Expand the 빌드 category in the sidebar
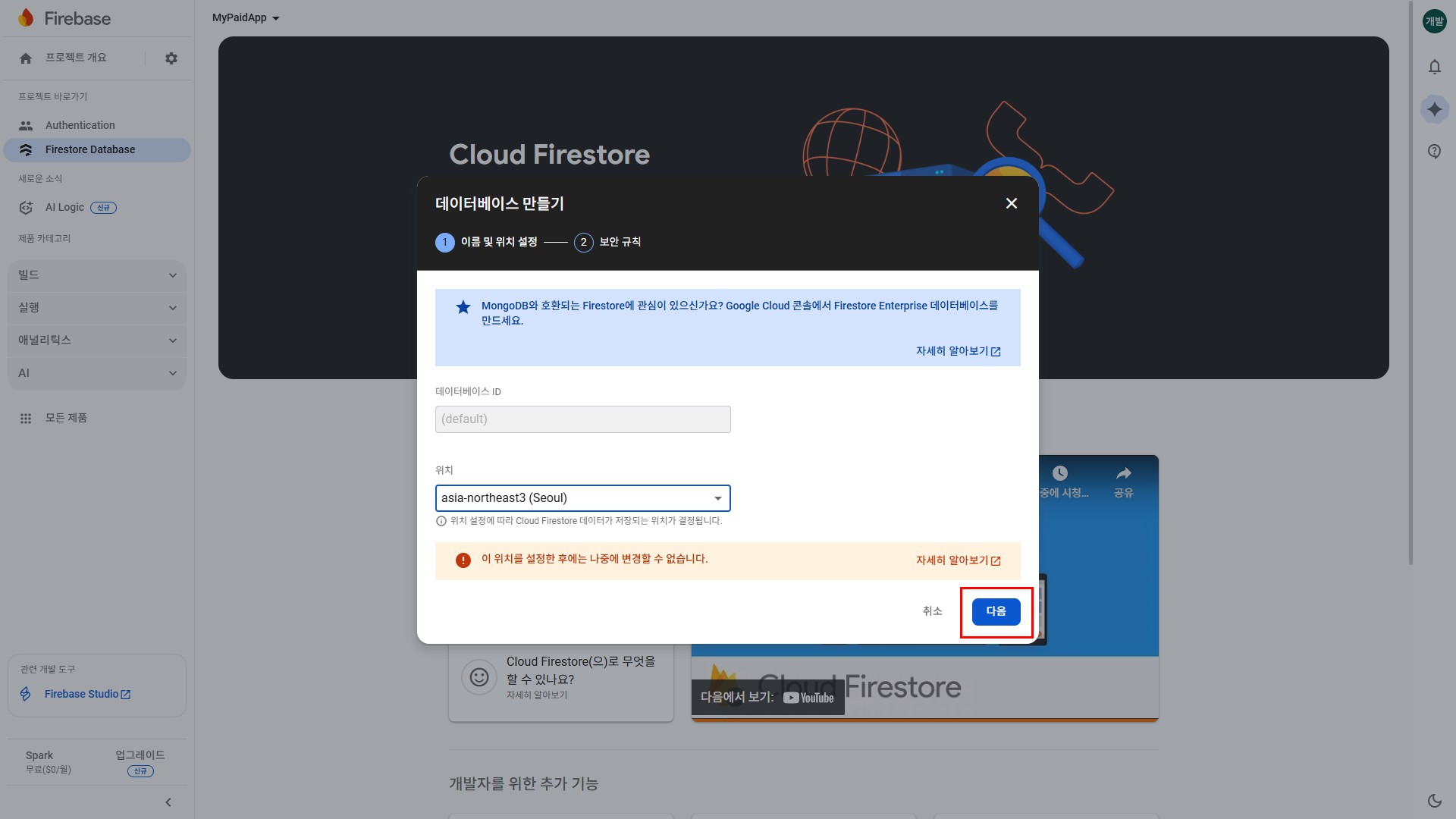 click(x=97, y=275)
